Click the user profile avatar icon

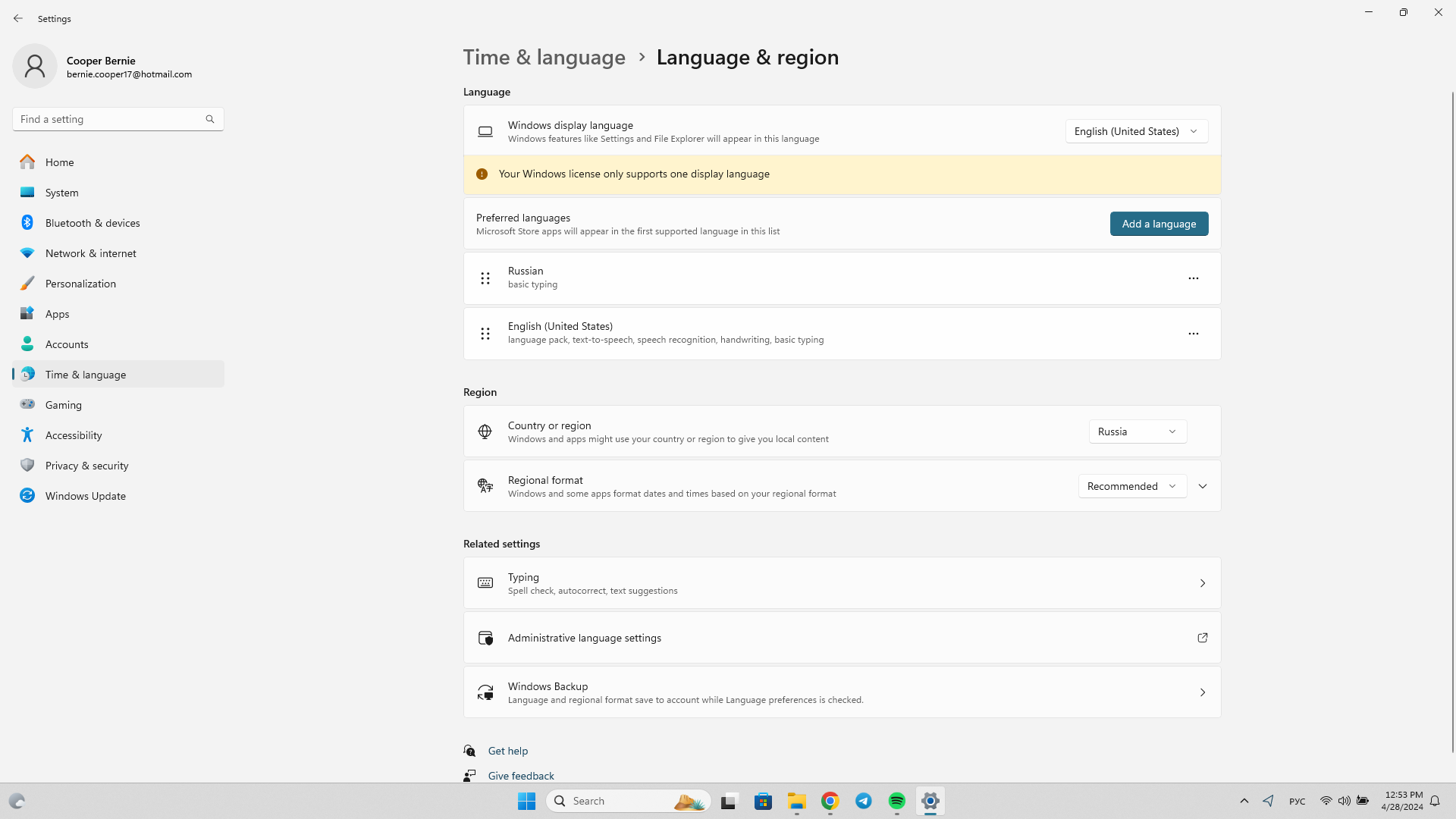35,66
